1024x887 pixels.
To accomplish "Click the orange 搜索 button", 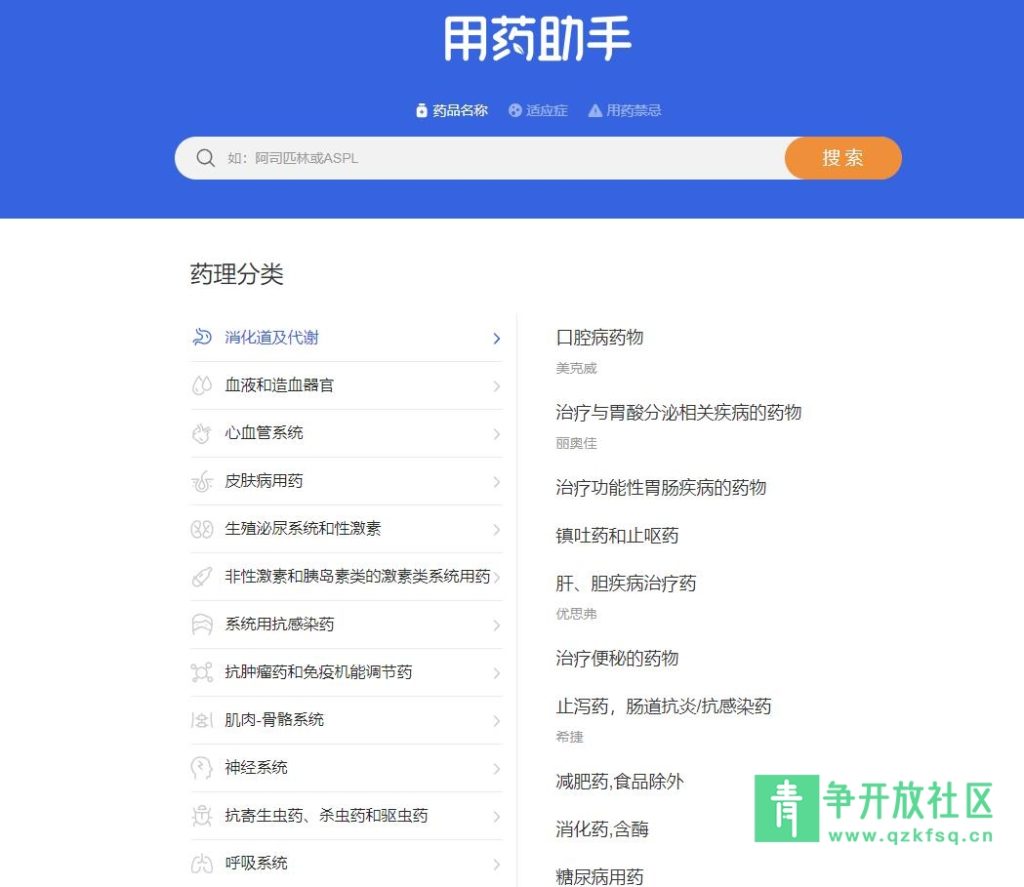I will pyautogui.click(x=843, y=158).
